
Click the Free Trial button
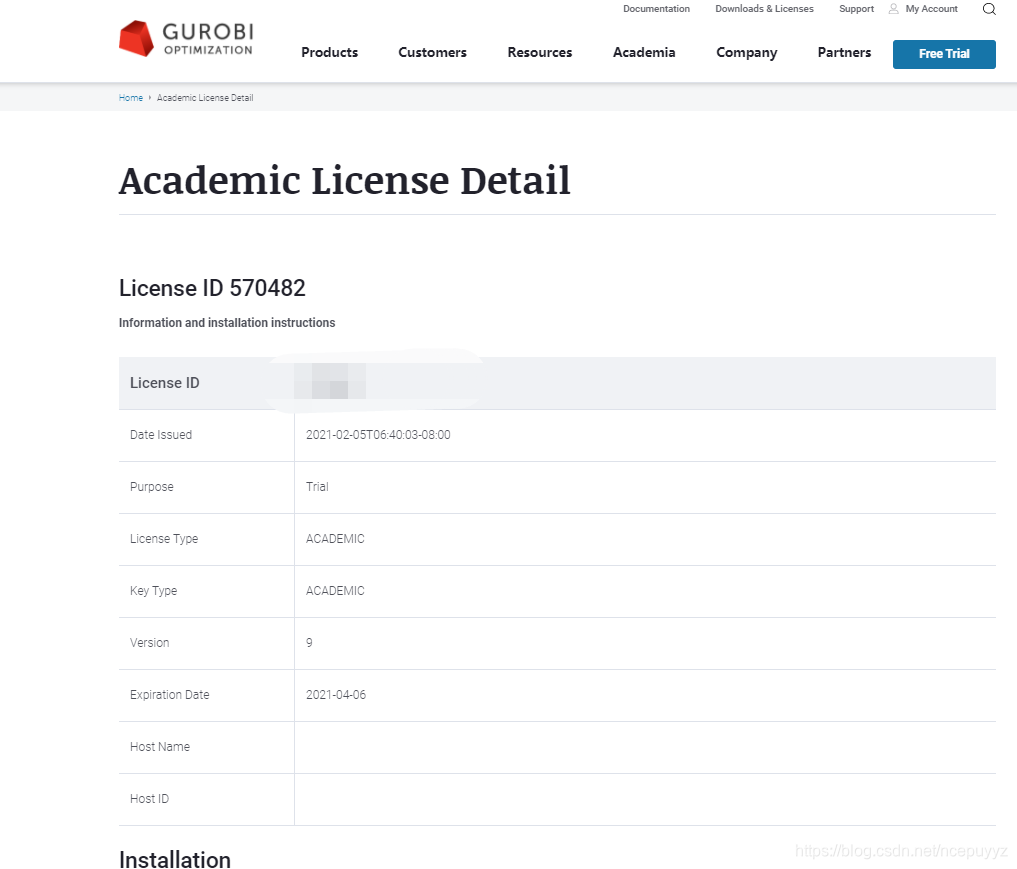944,54
